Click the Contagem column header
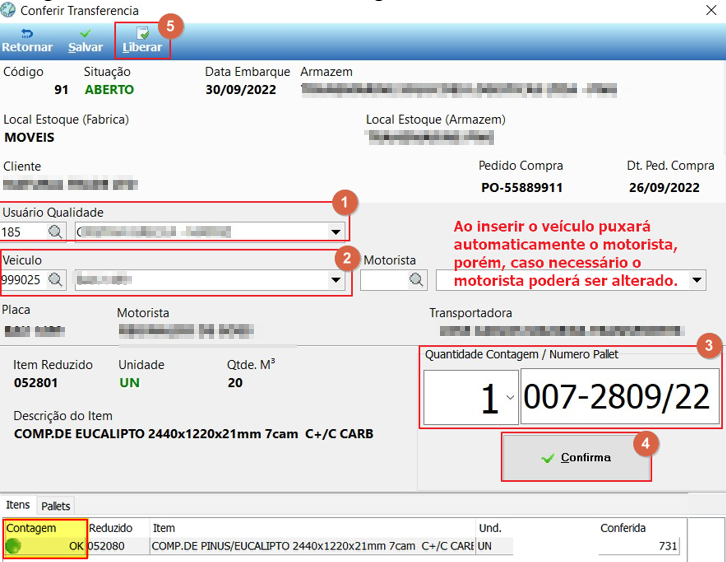 (45, 528)
